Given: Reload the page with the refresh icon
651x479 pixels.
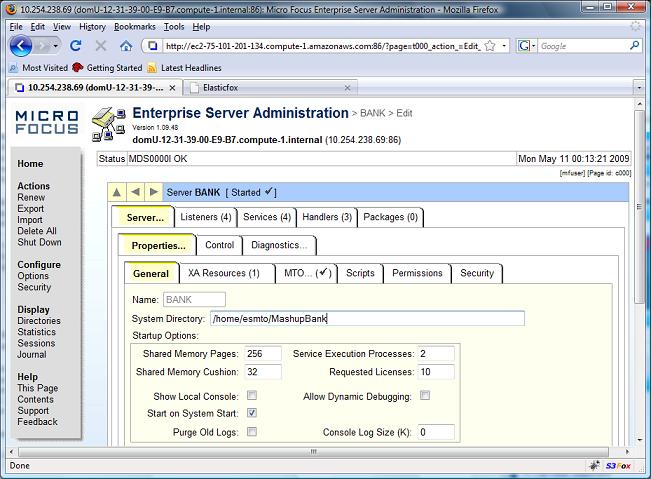Looking at the screenshot, I should coord(76,46).
